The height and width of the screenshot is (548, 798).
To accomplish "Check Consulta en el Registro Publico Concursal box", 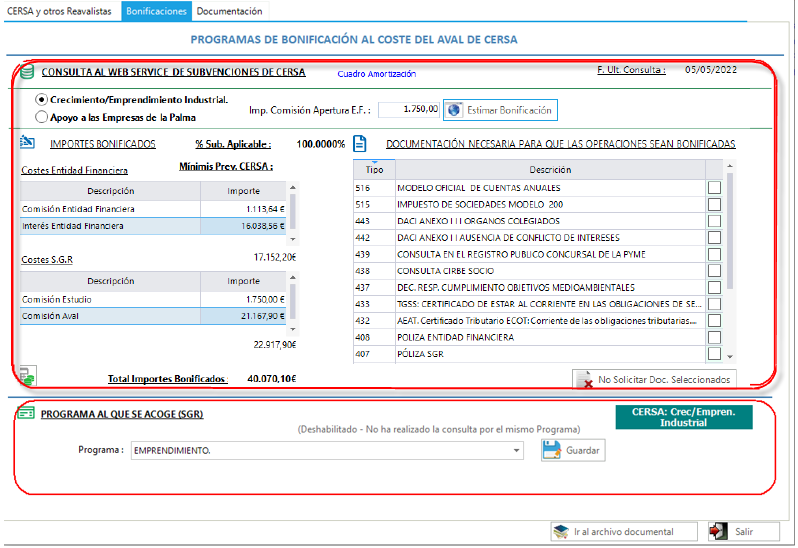I will coord(715,254).
